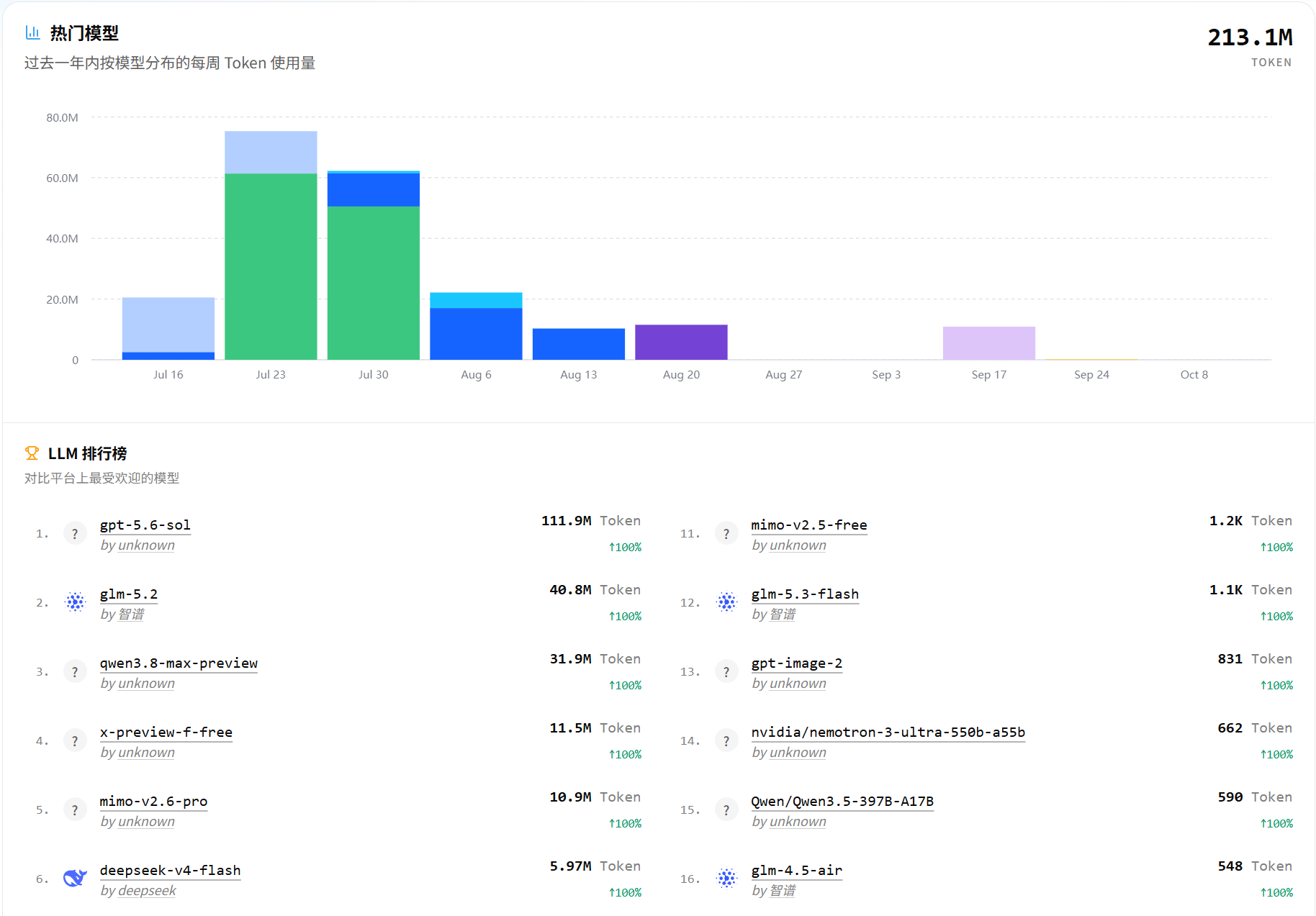Open the glm-5.3-flash model link
This screenshot has width=1316, height=916.
coord(805,594)
